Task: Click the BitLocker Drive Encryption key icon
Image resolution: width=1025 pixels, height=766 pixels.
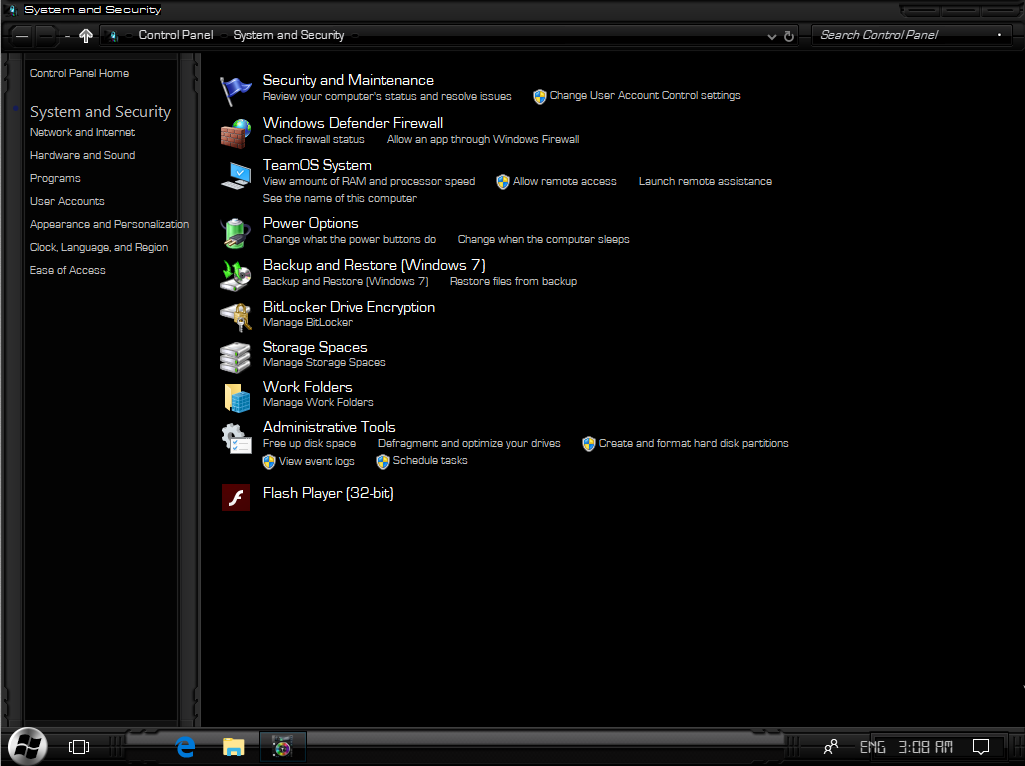Action: click(235, 317)
